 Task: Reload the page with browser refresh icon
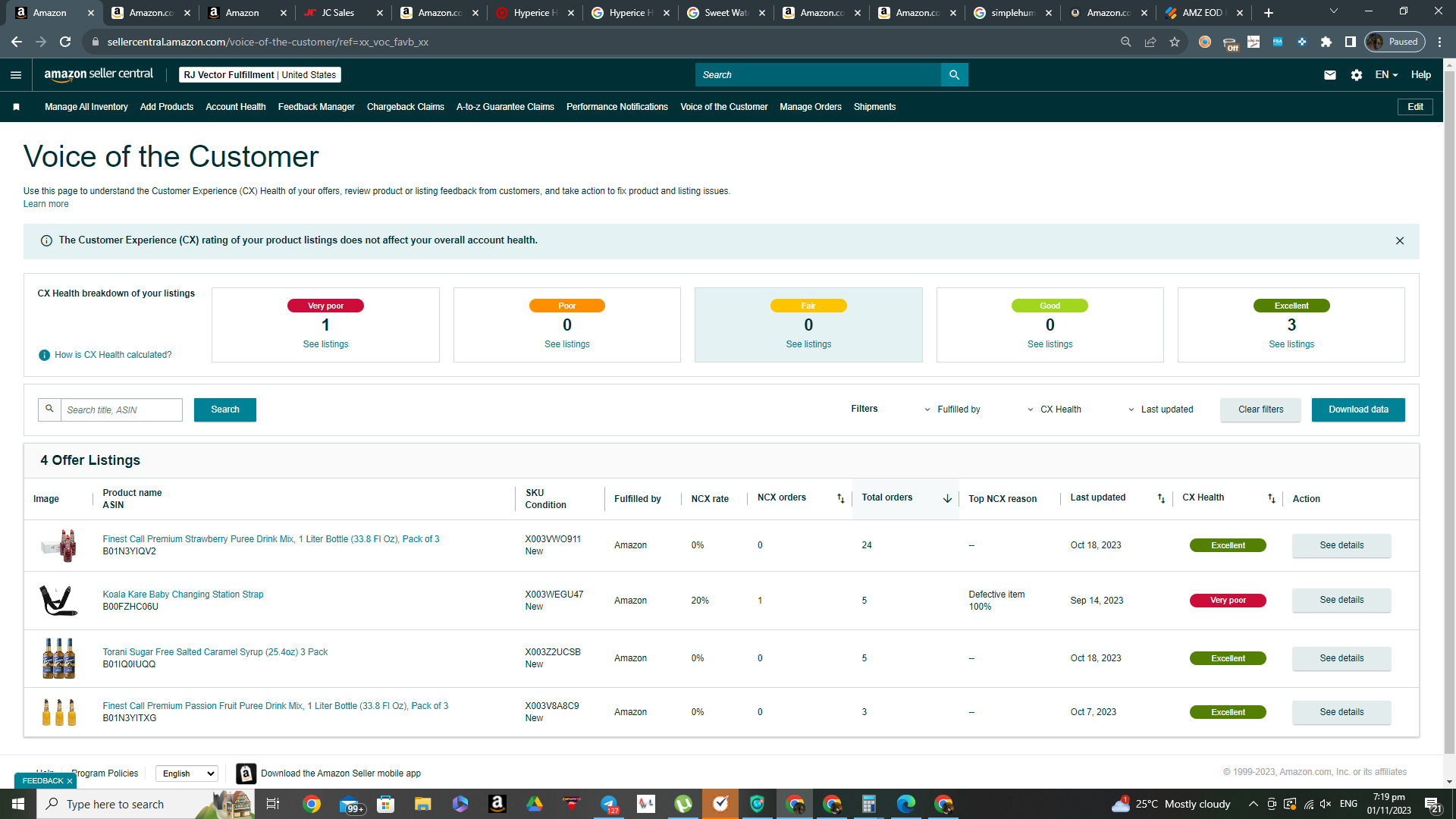[65, 42]
